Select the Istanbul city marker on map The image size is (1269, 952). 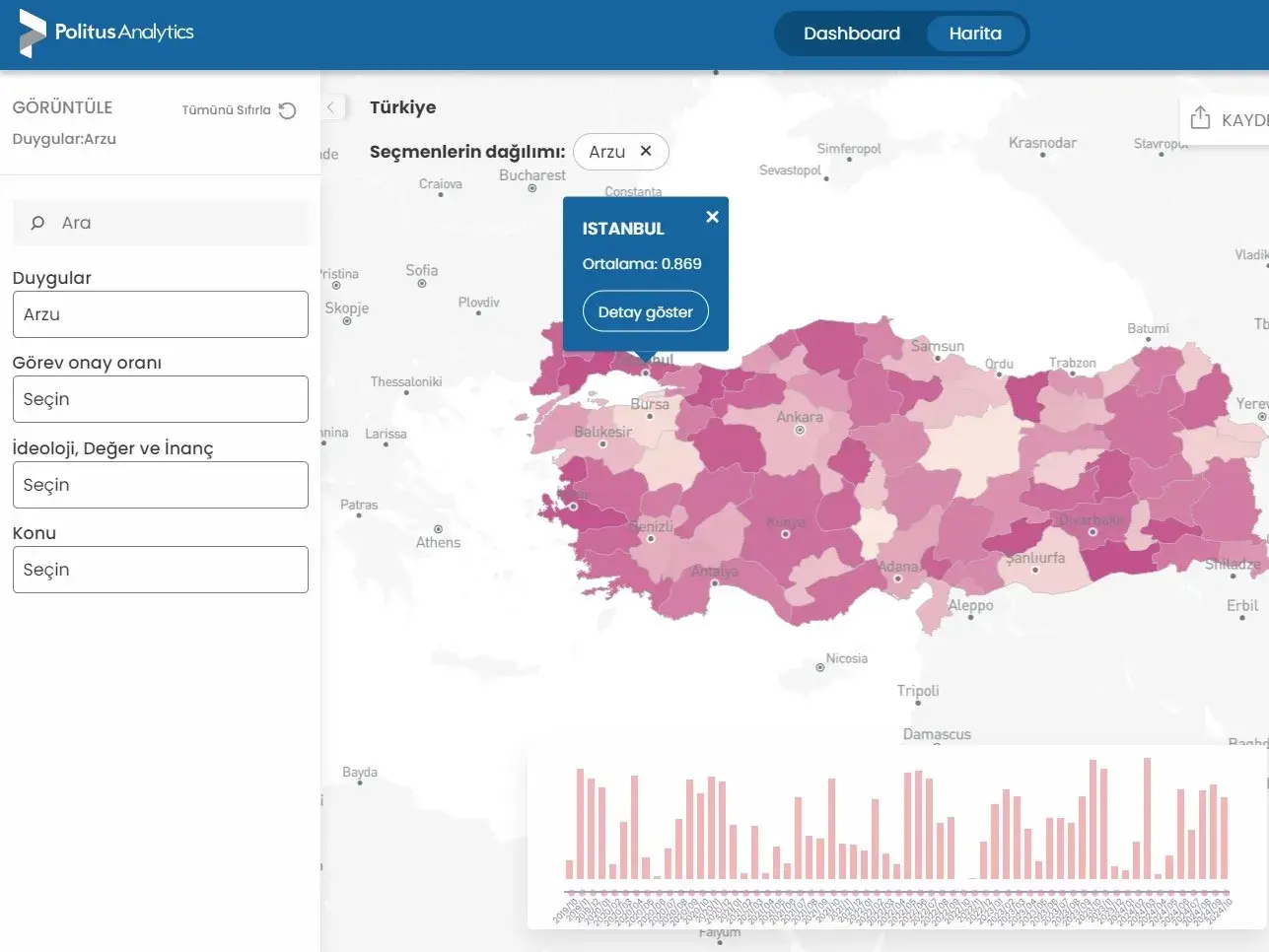coord(646,374)
